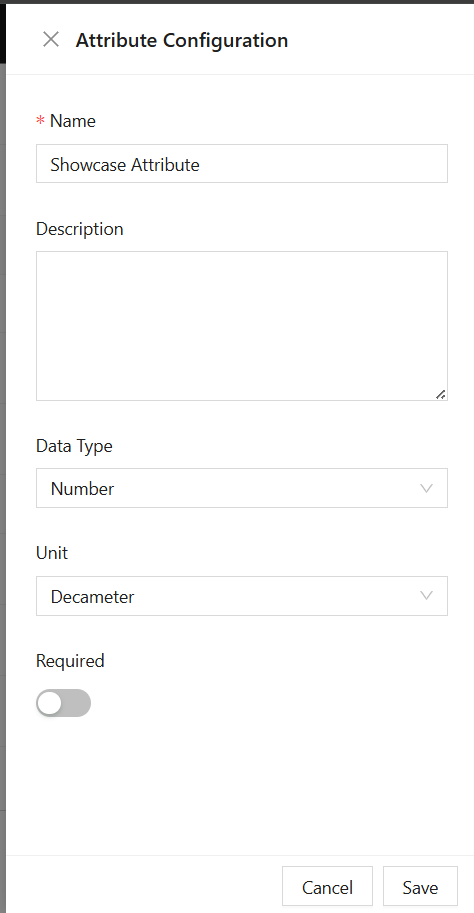The width and height of the screenshot is (474, 913).
Task: Click the Description resize handle
Action: point(441,394)
